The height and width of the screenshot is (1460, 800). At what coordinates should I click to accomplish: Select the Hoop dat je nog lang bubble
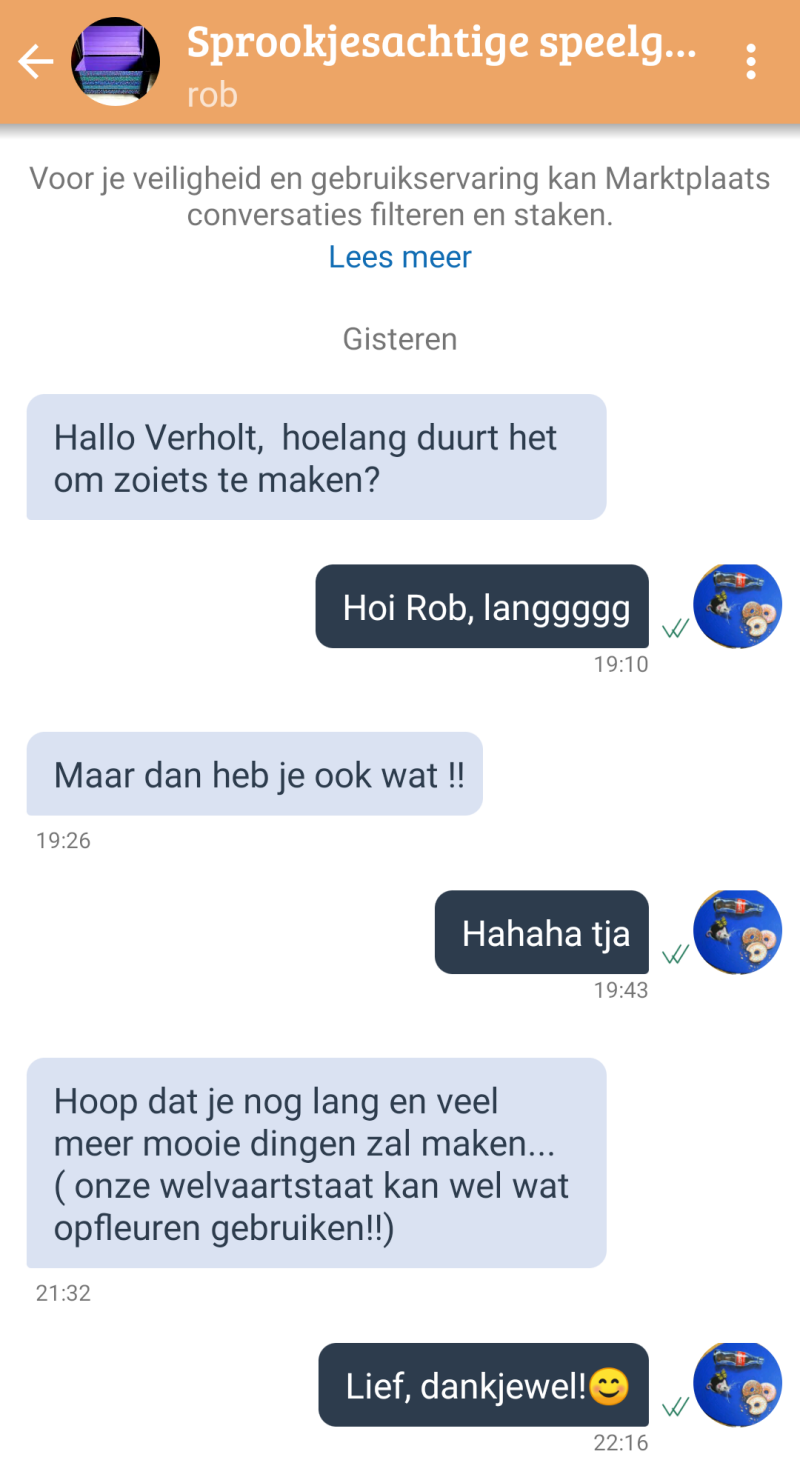(x=316, y=1163)
